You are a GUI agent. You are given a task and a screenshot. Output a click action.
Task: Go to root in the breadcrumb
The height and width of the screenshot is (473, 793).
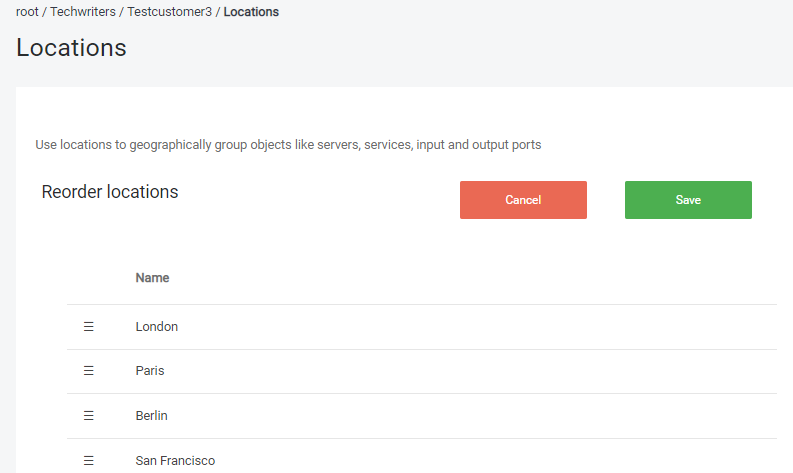[x=27, y=12]
